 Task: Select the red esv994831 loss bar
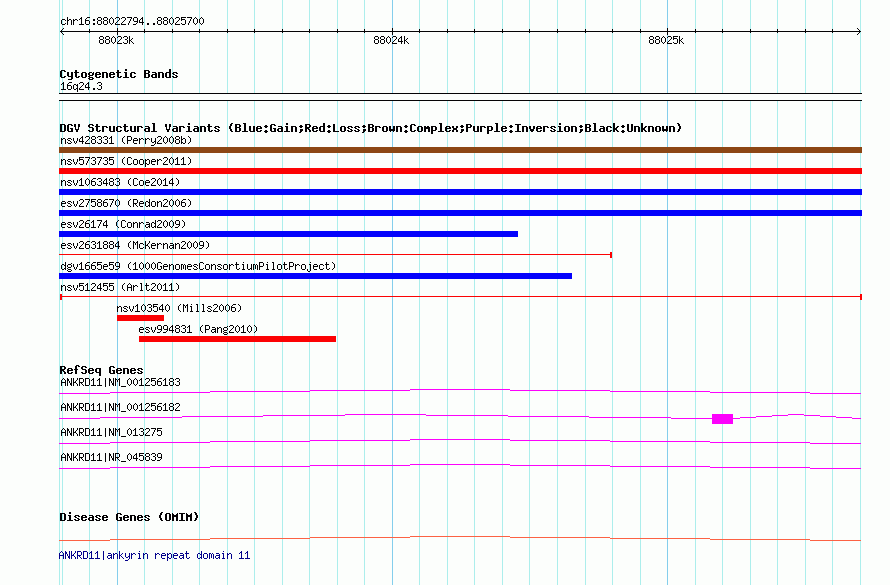(x=237, y=339)
